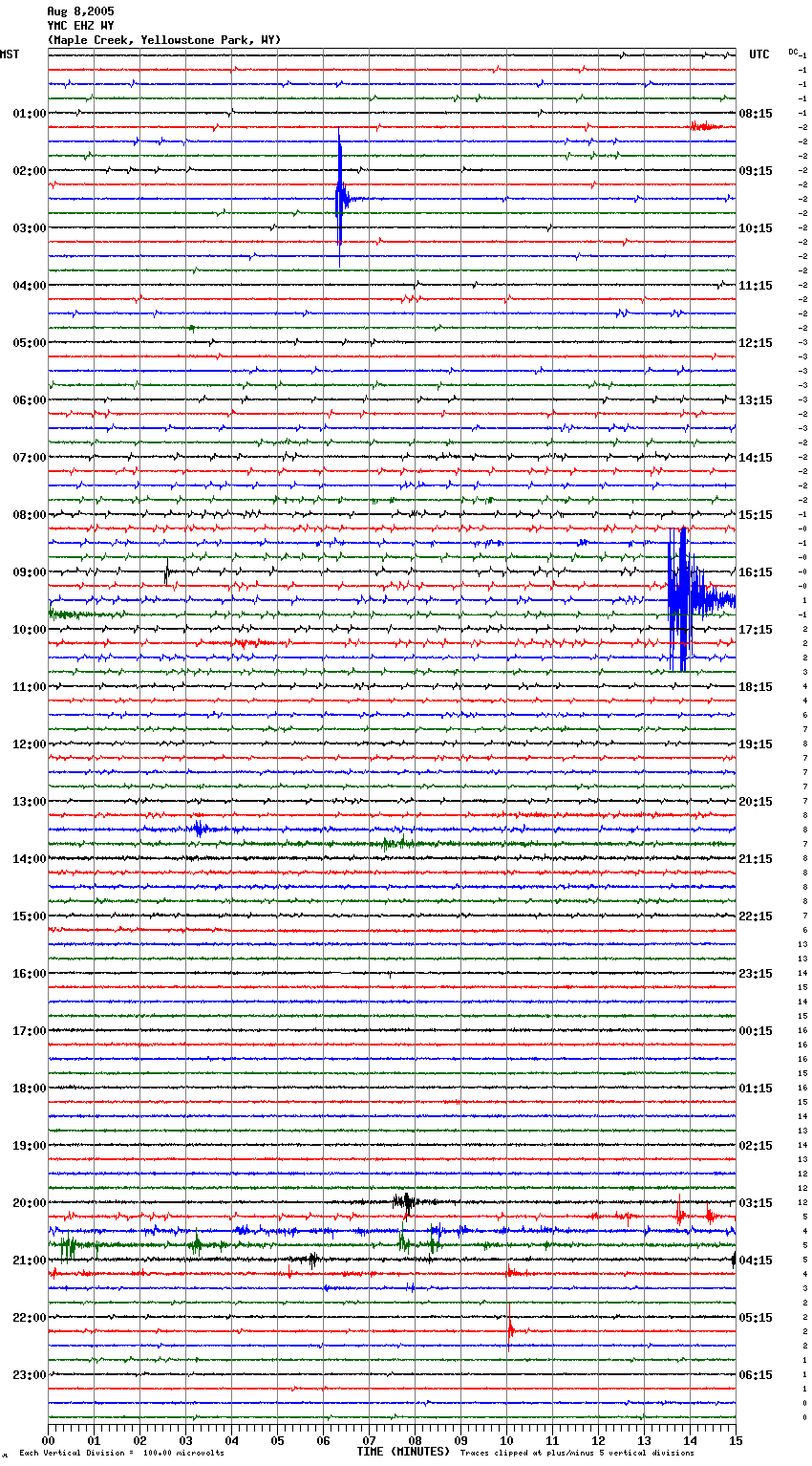Click the 17:15 UTC time label
Viewport: 812px width, 1466px height.
click(756, 630)
